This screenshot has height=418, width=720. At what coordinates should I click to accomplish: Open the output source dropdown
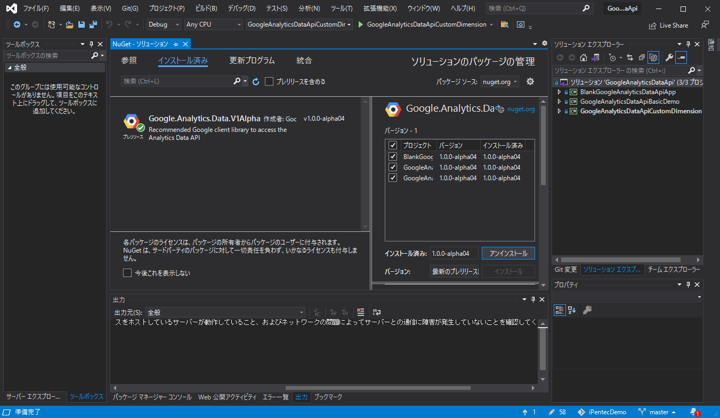coord(225,312)
